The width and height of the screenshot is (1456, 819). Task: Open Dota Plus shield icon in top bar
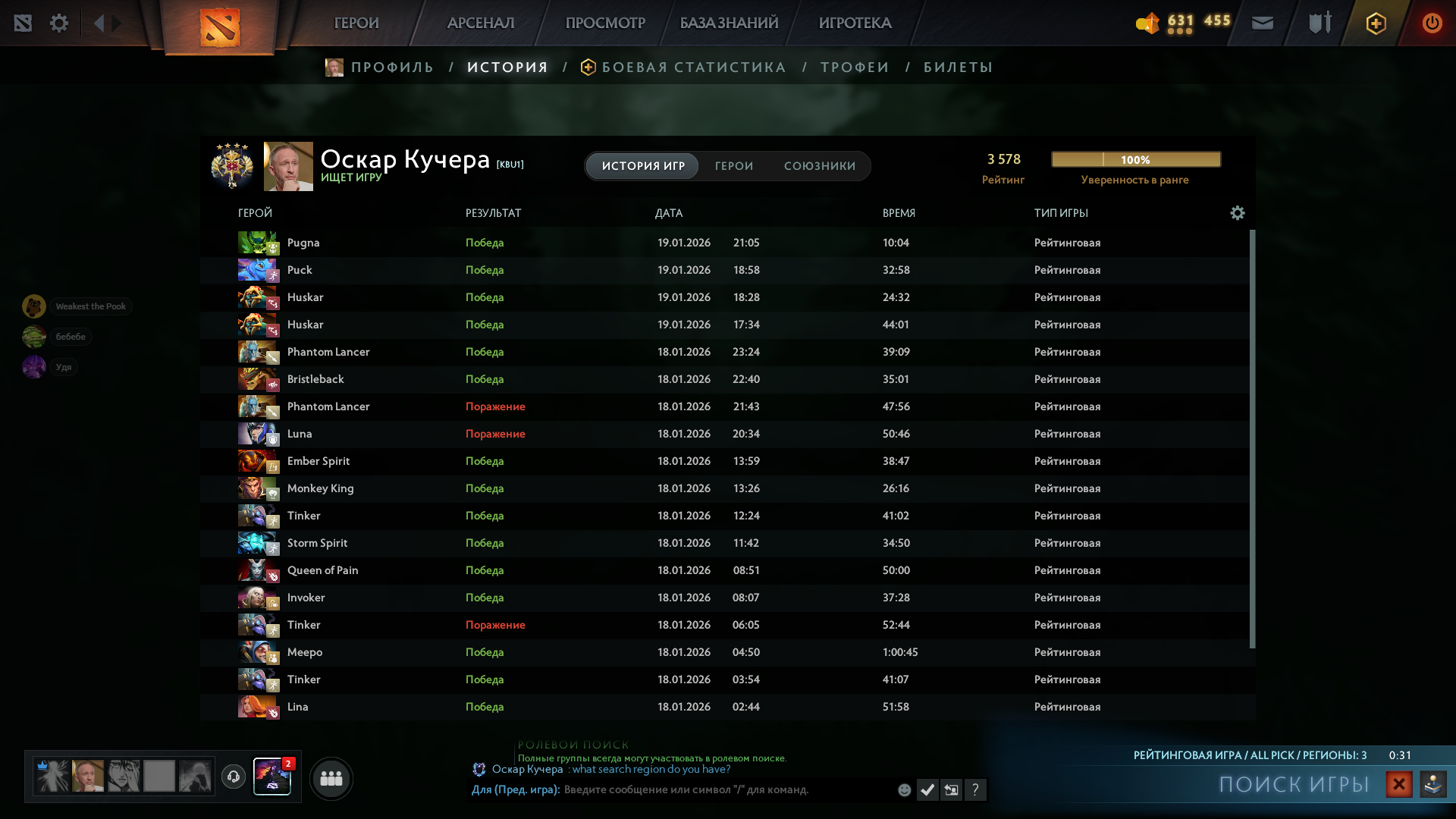coord(1376,23)
